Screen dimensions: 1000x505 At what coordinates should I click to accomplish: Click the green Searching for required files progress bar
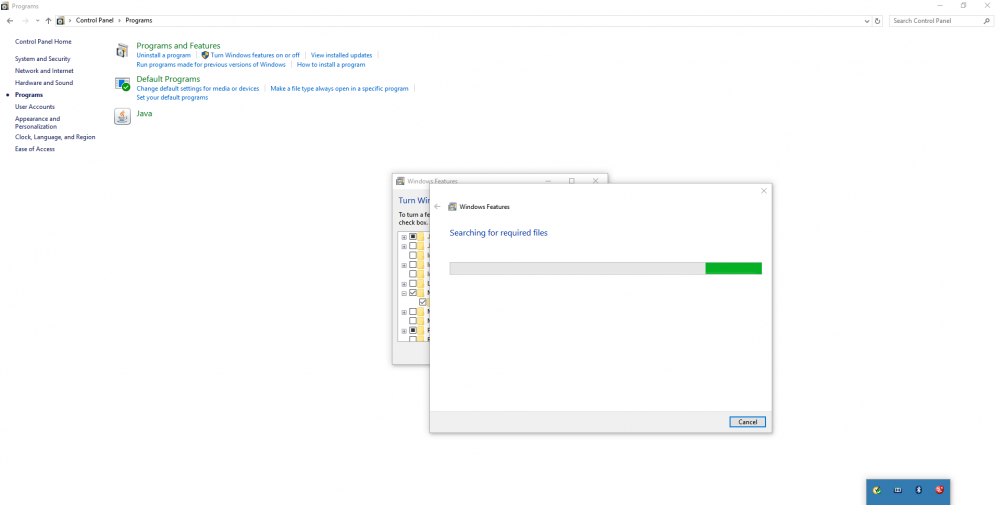[x=605, y=268]
